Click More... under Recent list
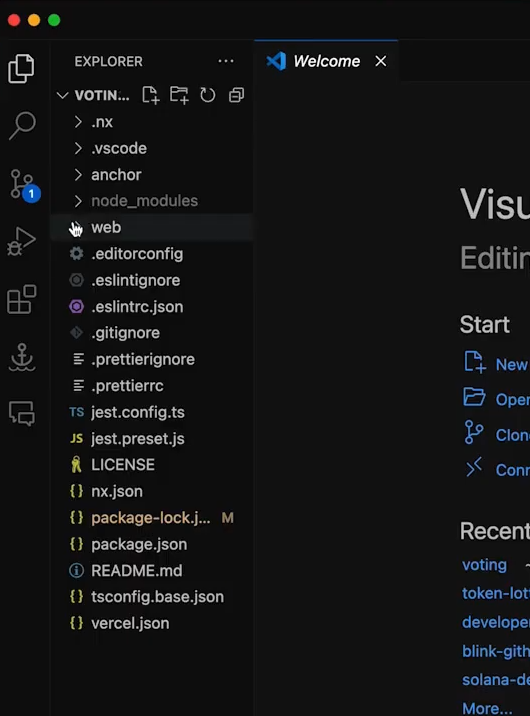 tap(487, 708)
